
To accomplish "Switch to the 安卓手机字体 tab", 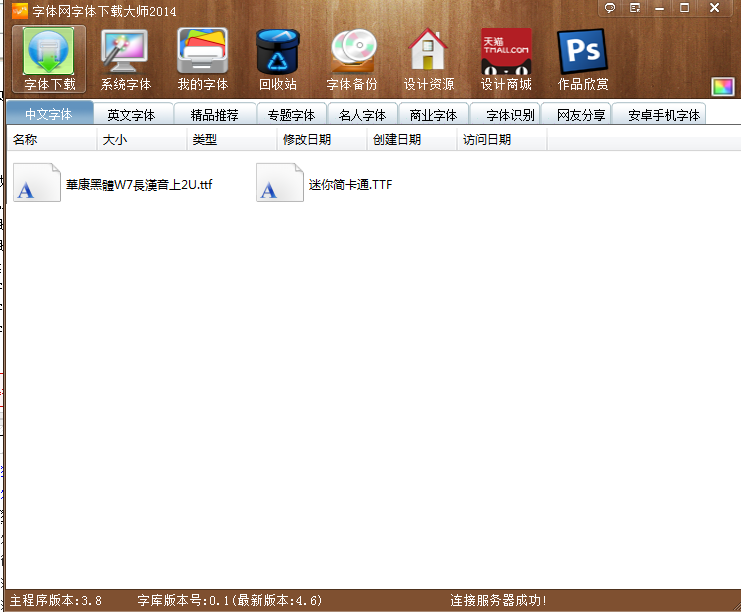I will (x=659, y=115).
